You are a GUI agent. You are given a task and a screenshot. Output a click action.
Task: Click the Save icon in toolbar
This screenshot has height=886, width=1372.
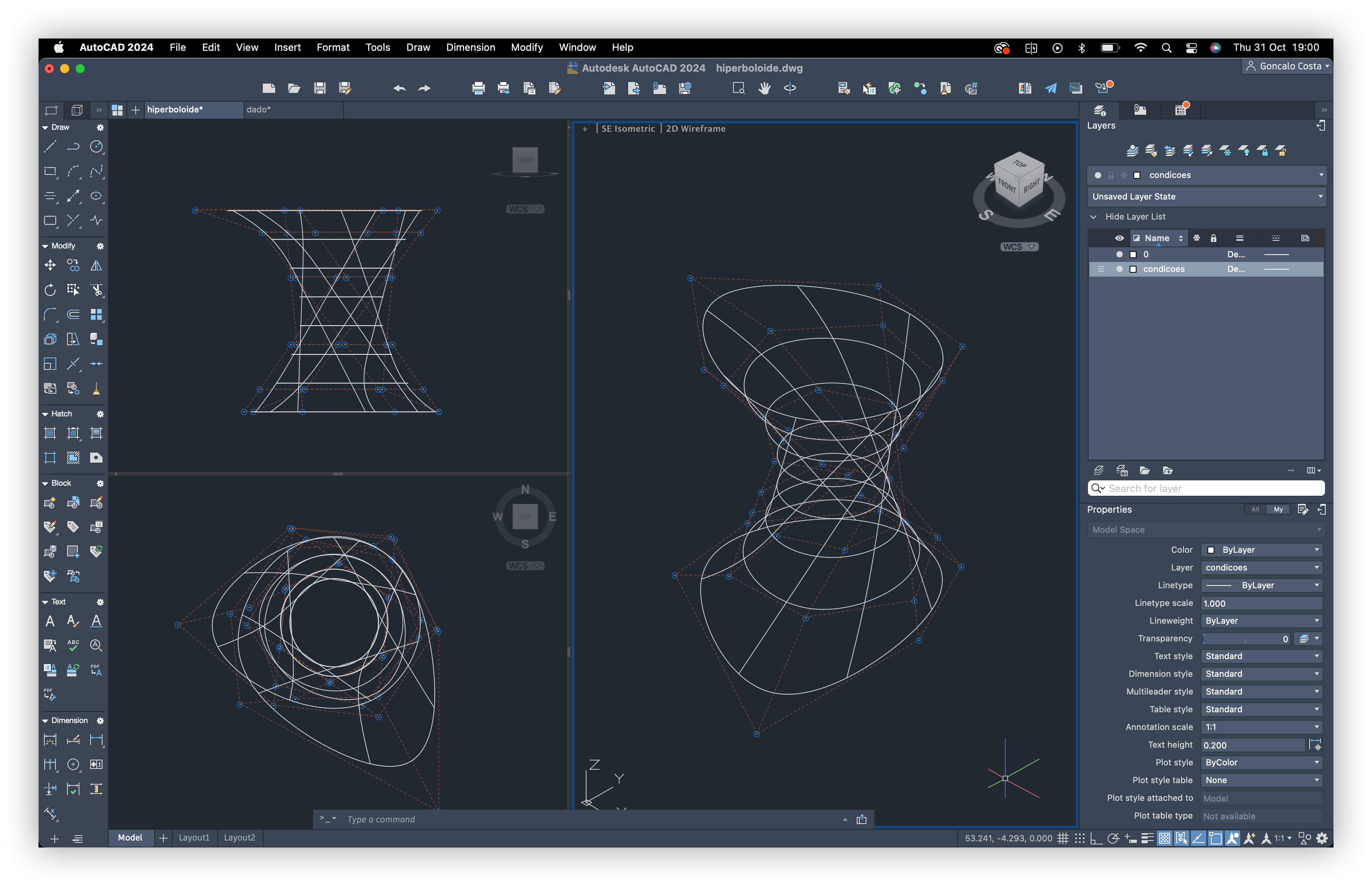pos(319,88)
